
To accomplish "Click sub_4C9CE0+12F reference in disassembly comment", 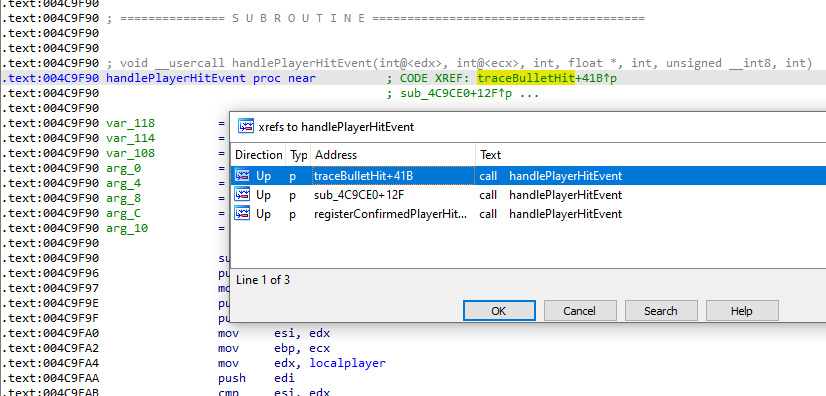I will [x=455, y=94].
